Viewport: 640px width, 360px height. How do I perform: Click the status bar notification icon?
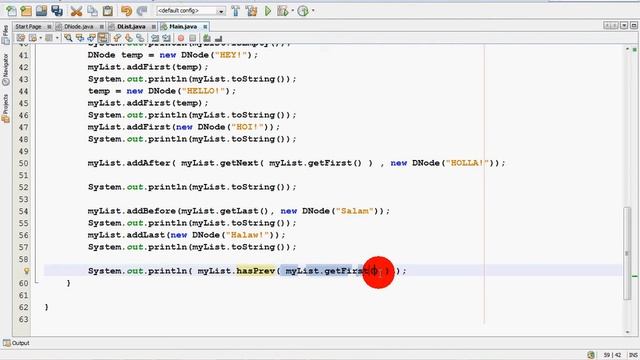[x=591, y=355]
